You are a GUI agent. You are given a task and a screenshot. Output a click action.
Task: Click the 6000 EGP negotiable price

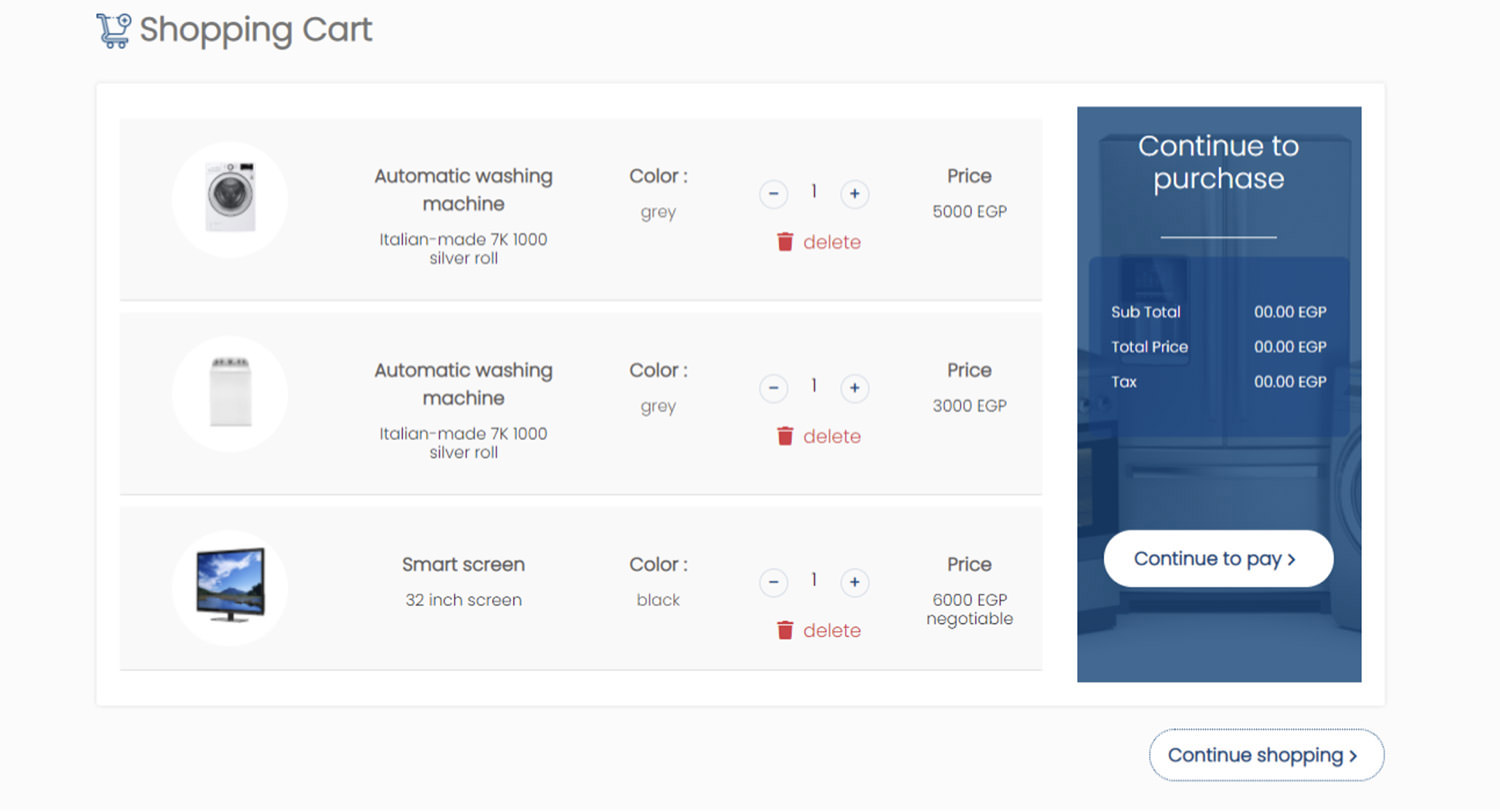(969, 609)
